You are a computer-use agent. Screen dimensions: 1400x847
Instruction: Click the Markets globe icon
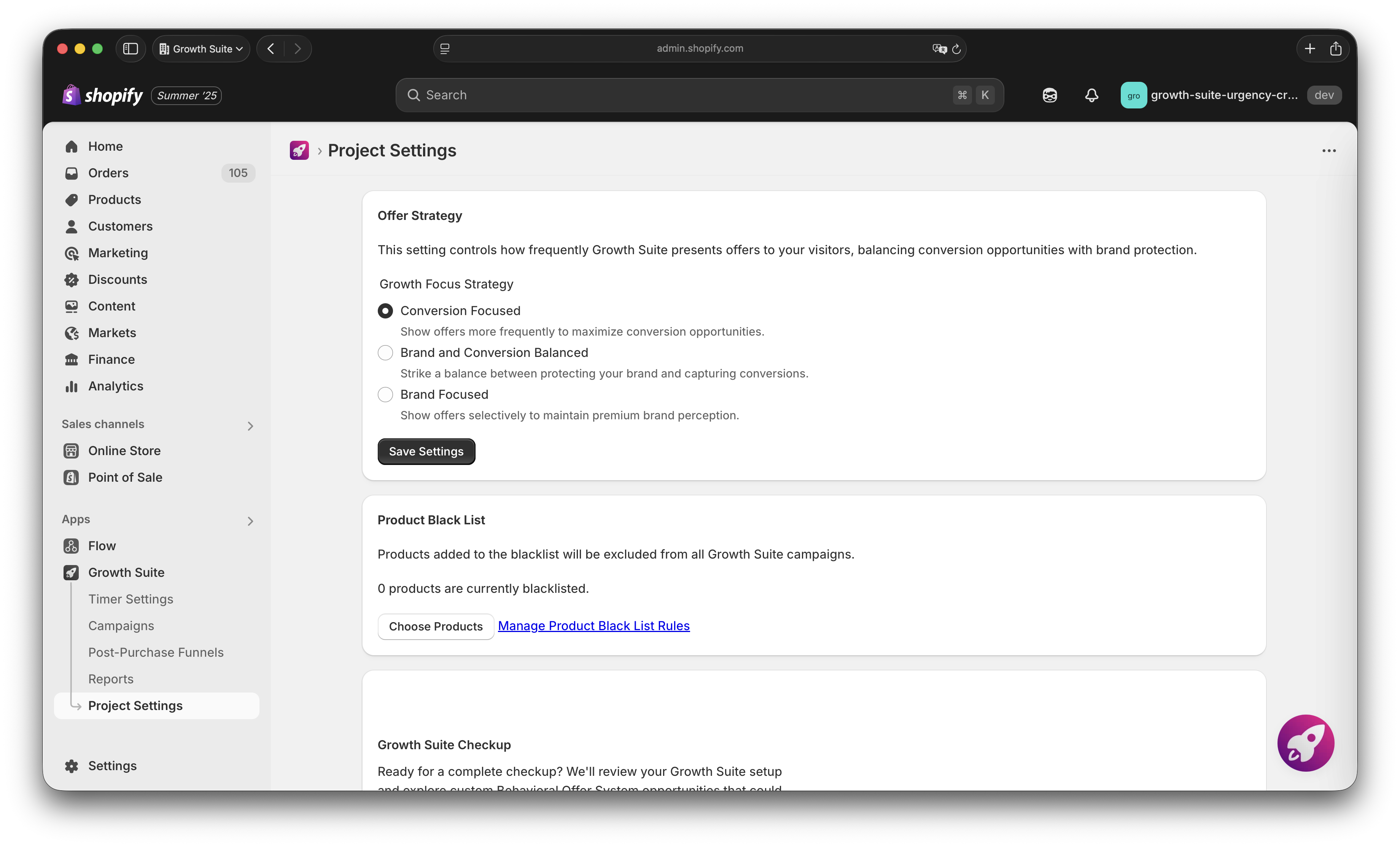[71, 333]
